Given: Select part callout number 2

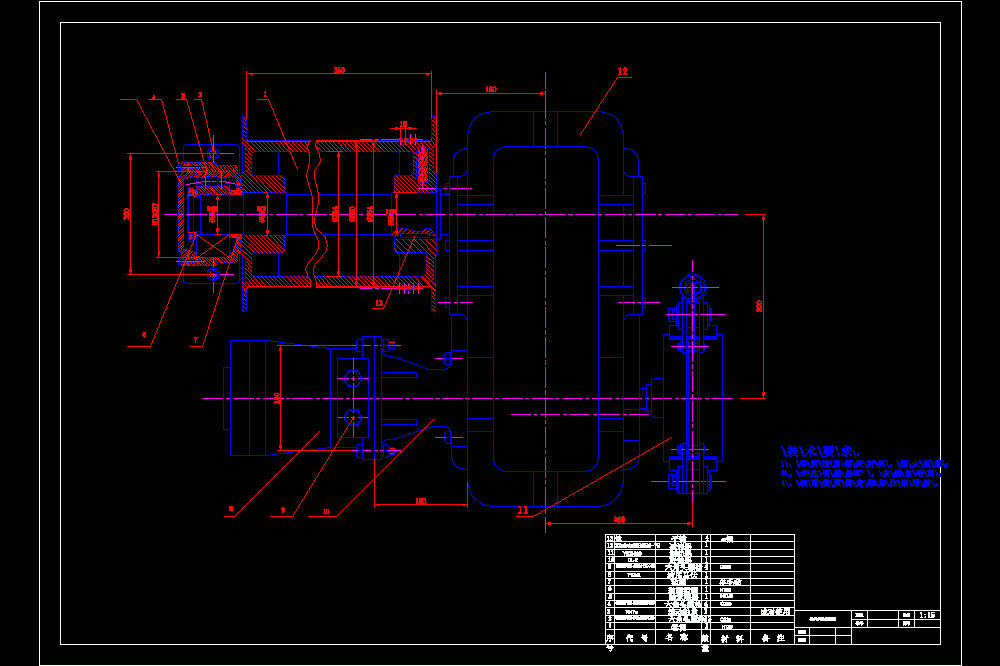Looking at the screenshot, I should pos(200,95).
